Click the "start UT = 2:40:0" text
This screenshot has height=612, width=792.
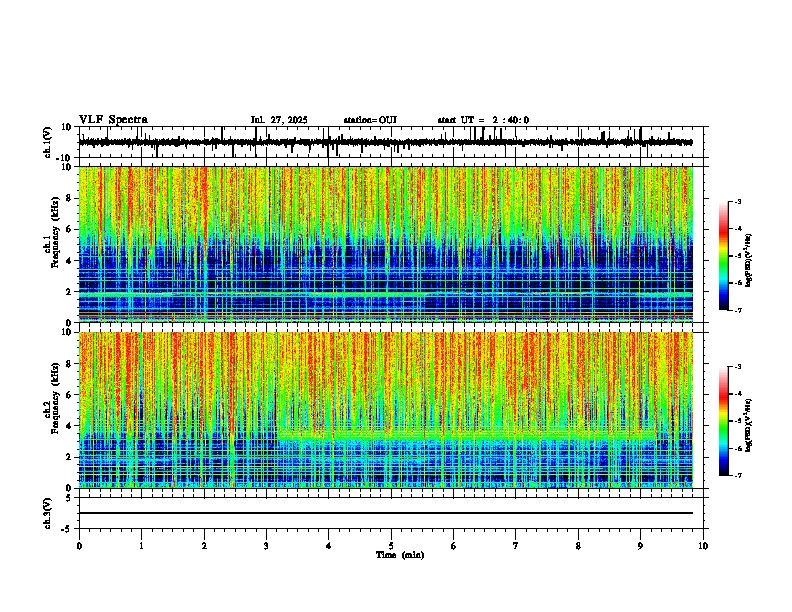(x=483, y=120)
